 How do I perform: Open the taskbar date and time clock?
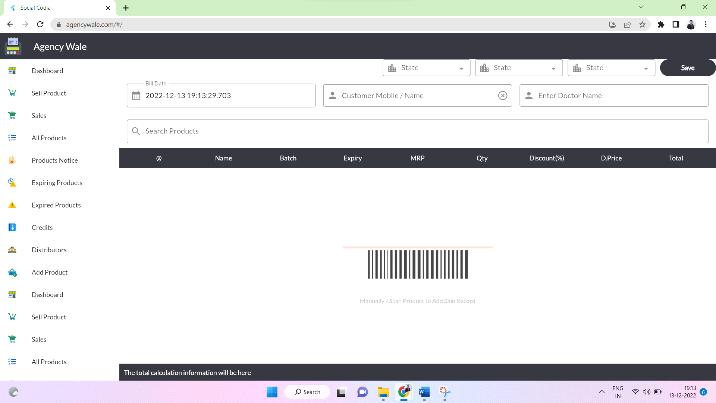[x=683, y=392]
